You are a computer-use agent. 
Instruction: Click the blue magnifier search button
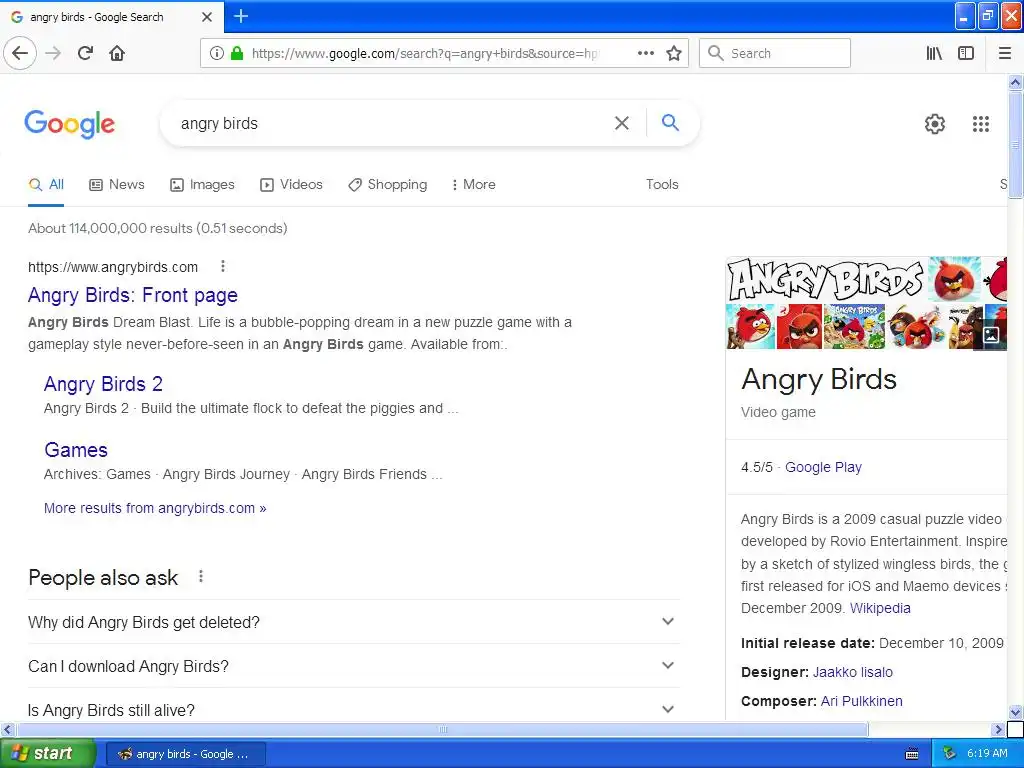(x=670, y=122)
